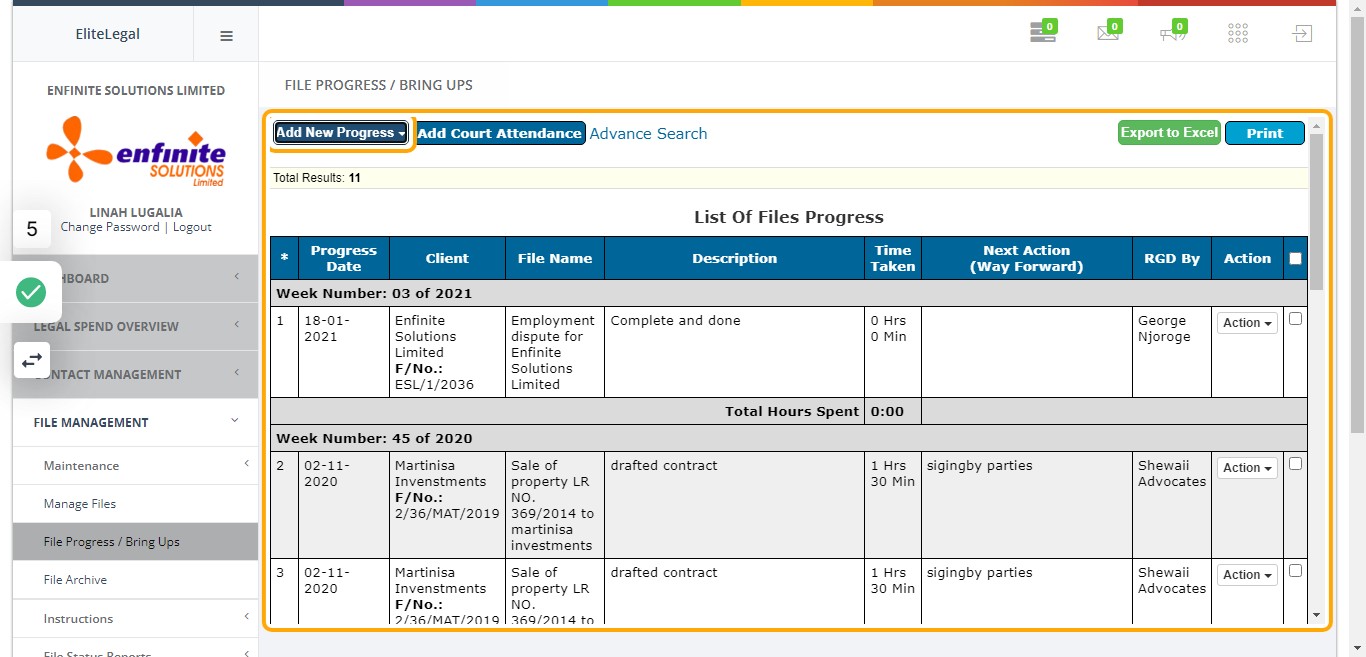This screenshot has height=657, width=1366.
Task: Click the Enfinite Solutions logo
Action: [x=136, y=151]
